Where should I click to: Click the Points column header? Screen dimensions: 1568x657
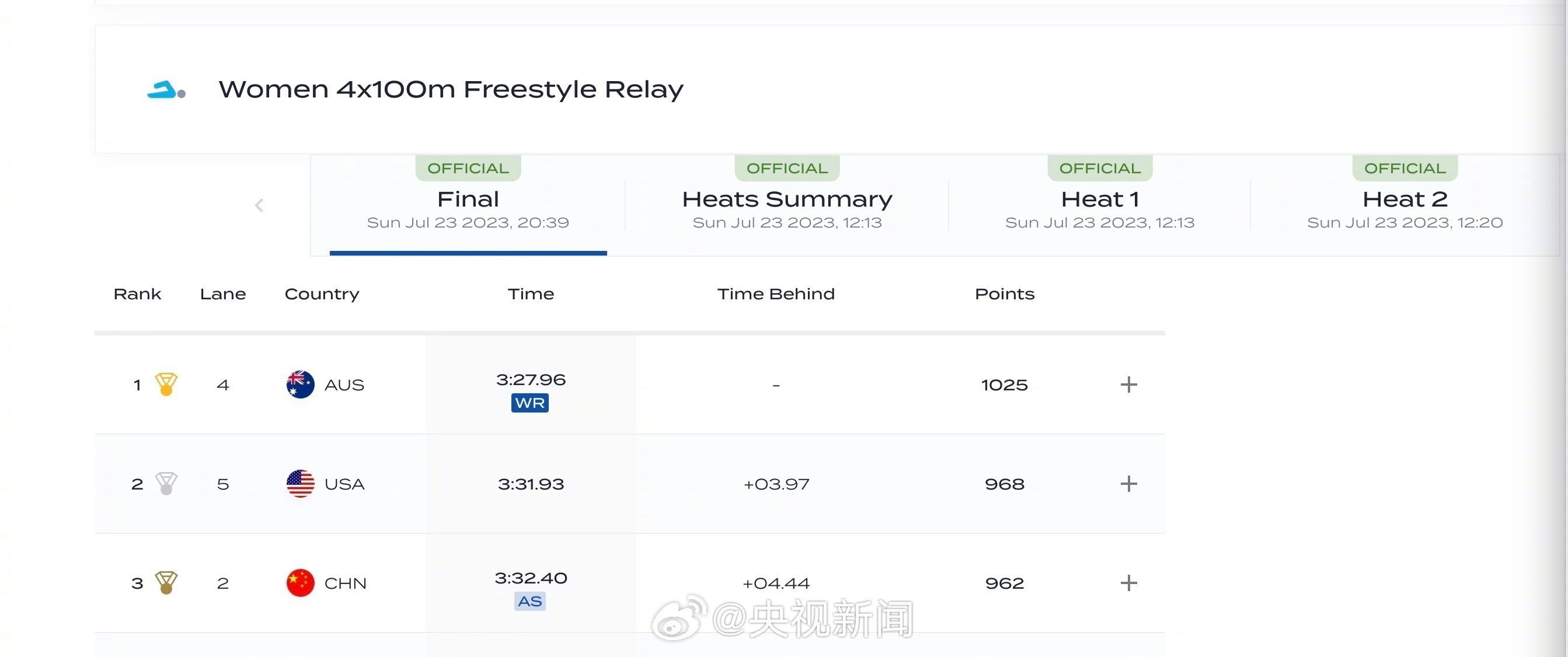coord(1004,295)
